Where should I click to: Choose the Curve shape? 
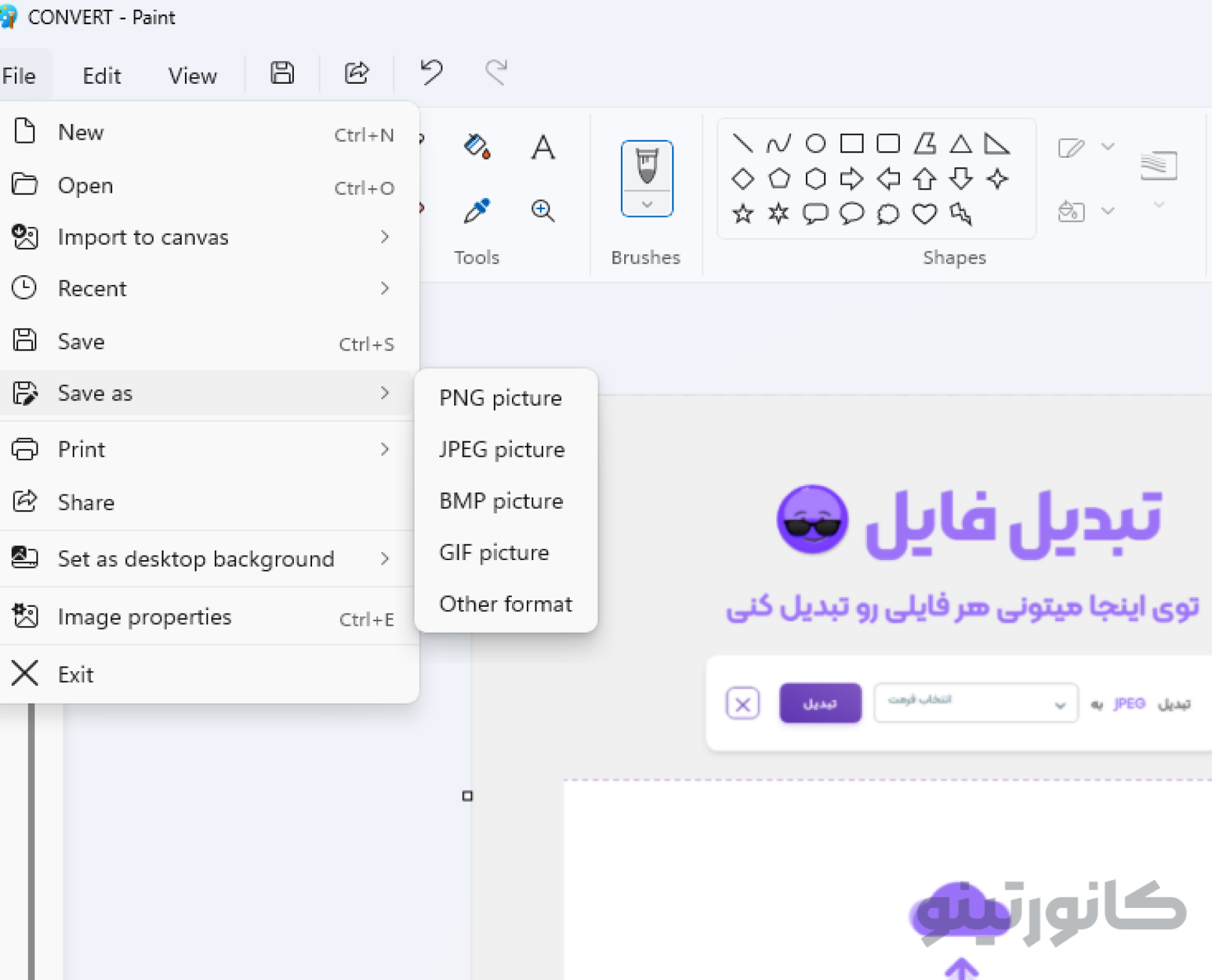point(779,143)
